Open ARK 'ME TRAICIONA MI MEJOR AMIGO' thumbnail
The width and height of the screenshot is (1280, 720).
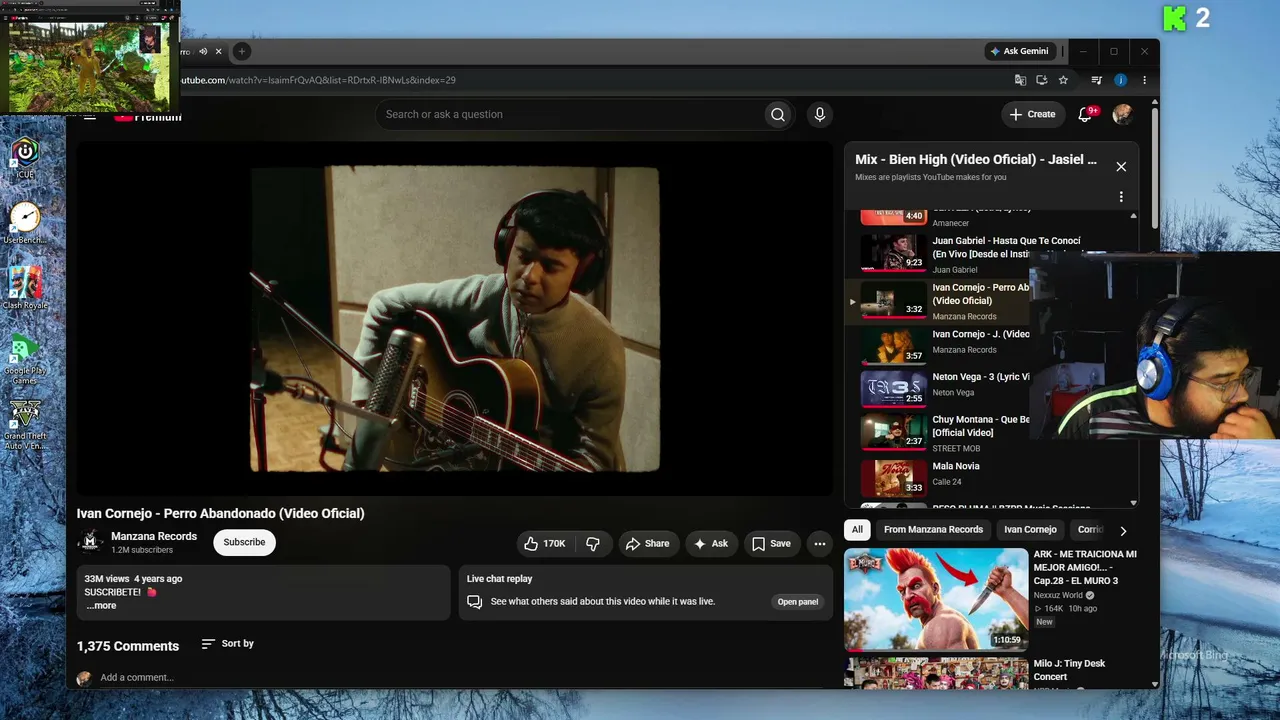point(936,599)
